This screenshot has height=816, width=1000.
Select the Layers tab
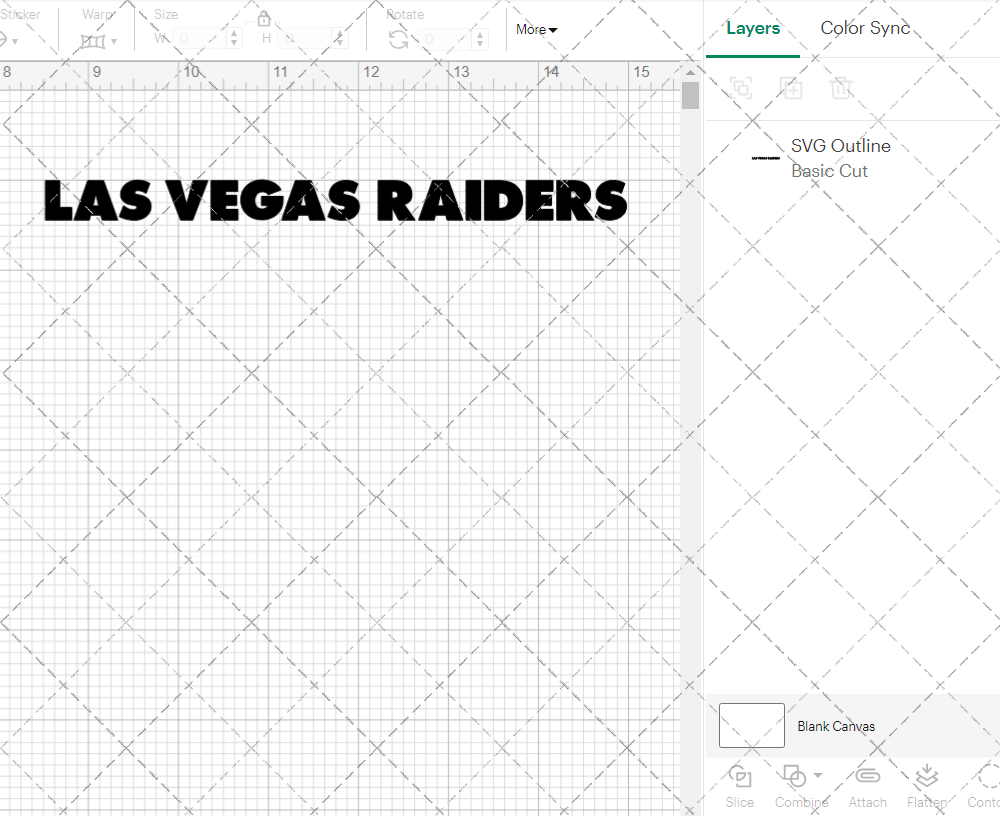[x=753, y=28]
